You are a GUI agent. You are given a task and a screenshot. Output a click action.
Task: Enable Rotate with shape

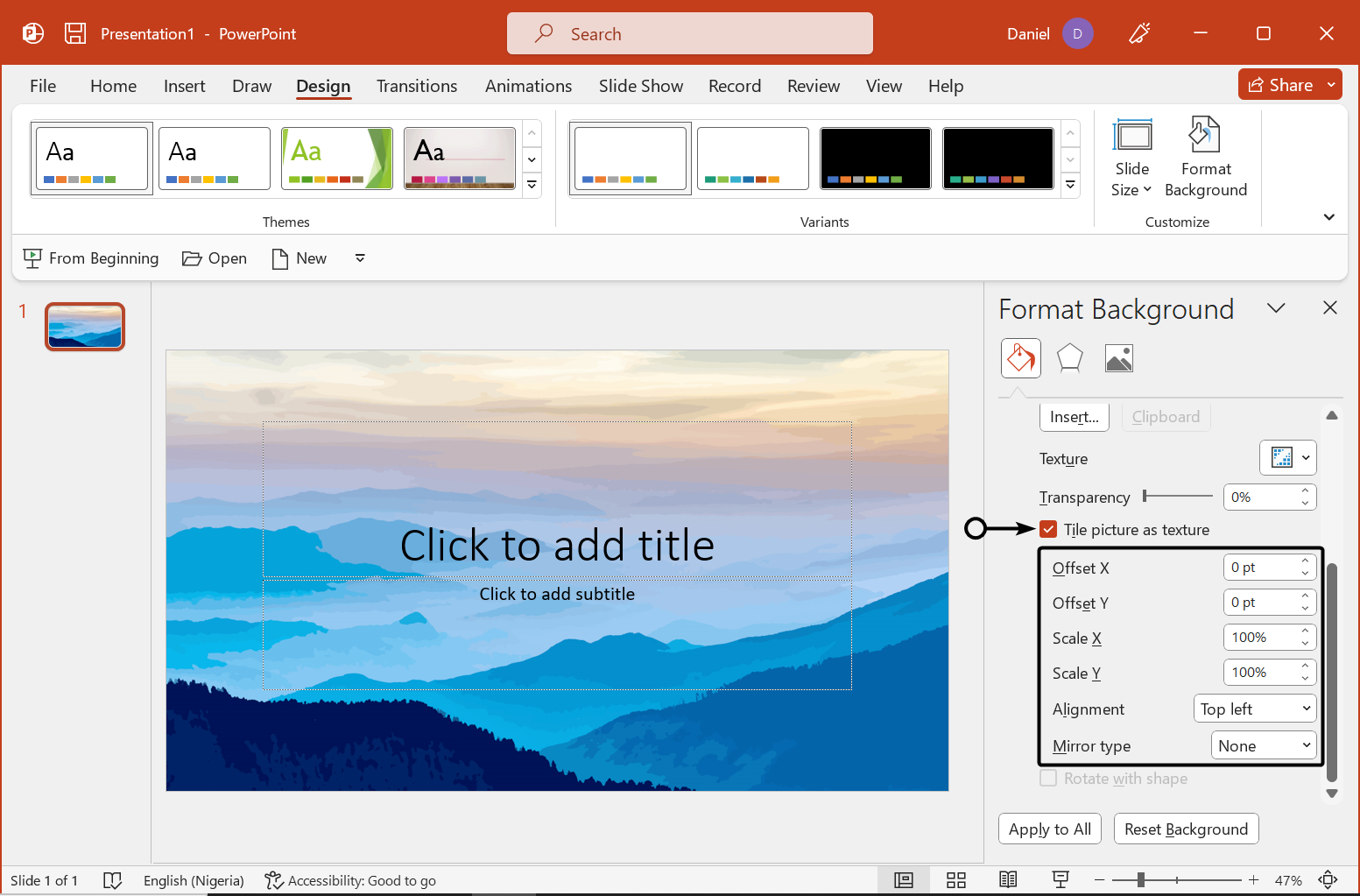[1048, 778]
